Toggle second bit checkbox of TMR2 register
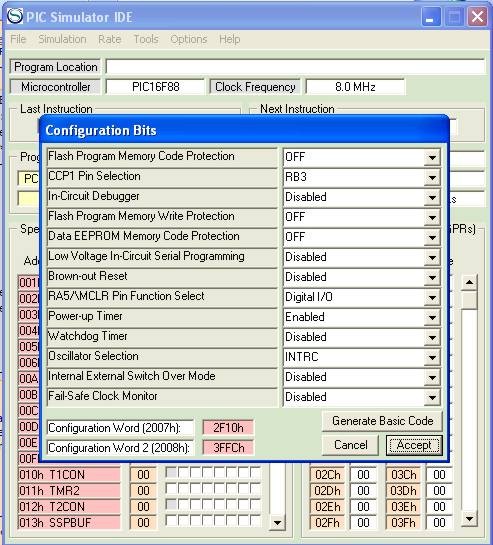 183,489
